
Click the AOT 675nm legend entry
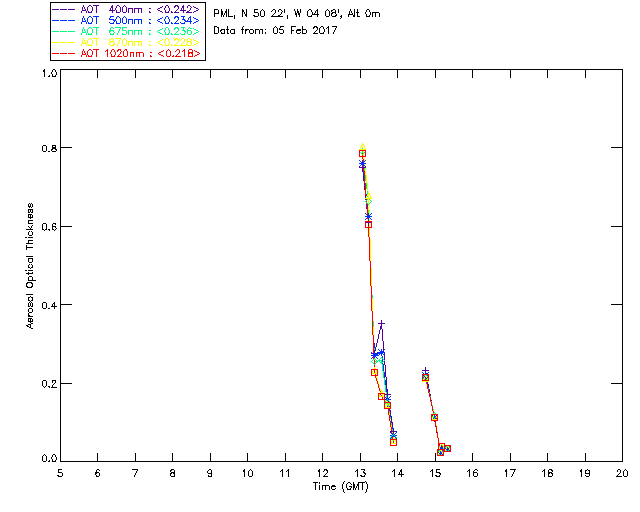coord(126,31)
